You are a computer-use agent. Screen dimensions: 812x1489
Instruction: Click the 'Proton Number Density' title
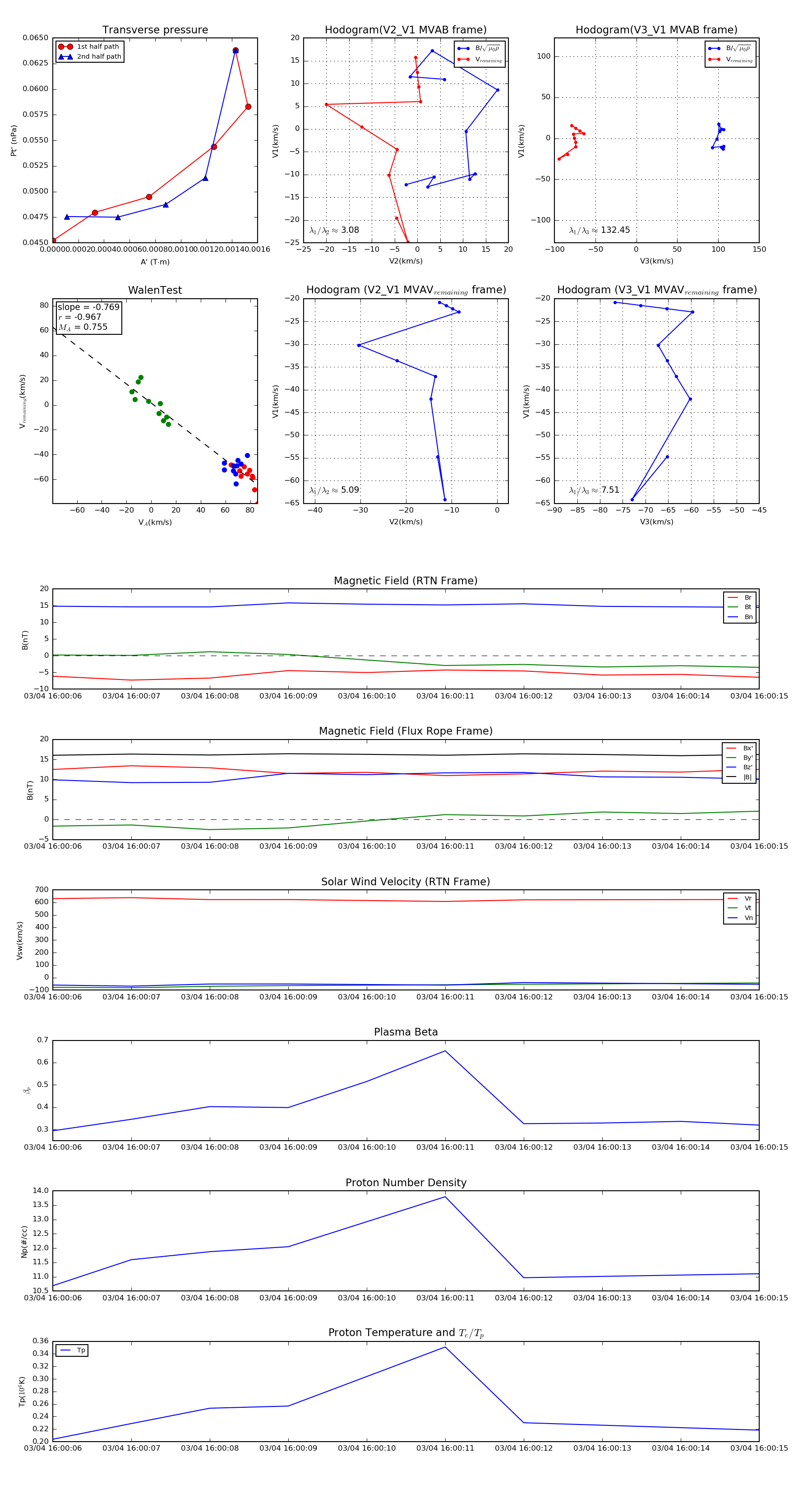point(406,1183)
